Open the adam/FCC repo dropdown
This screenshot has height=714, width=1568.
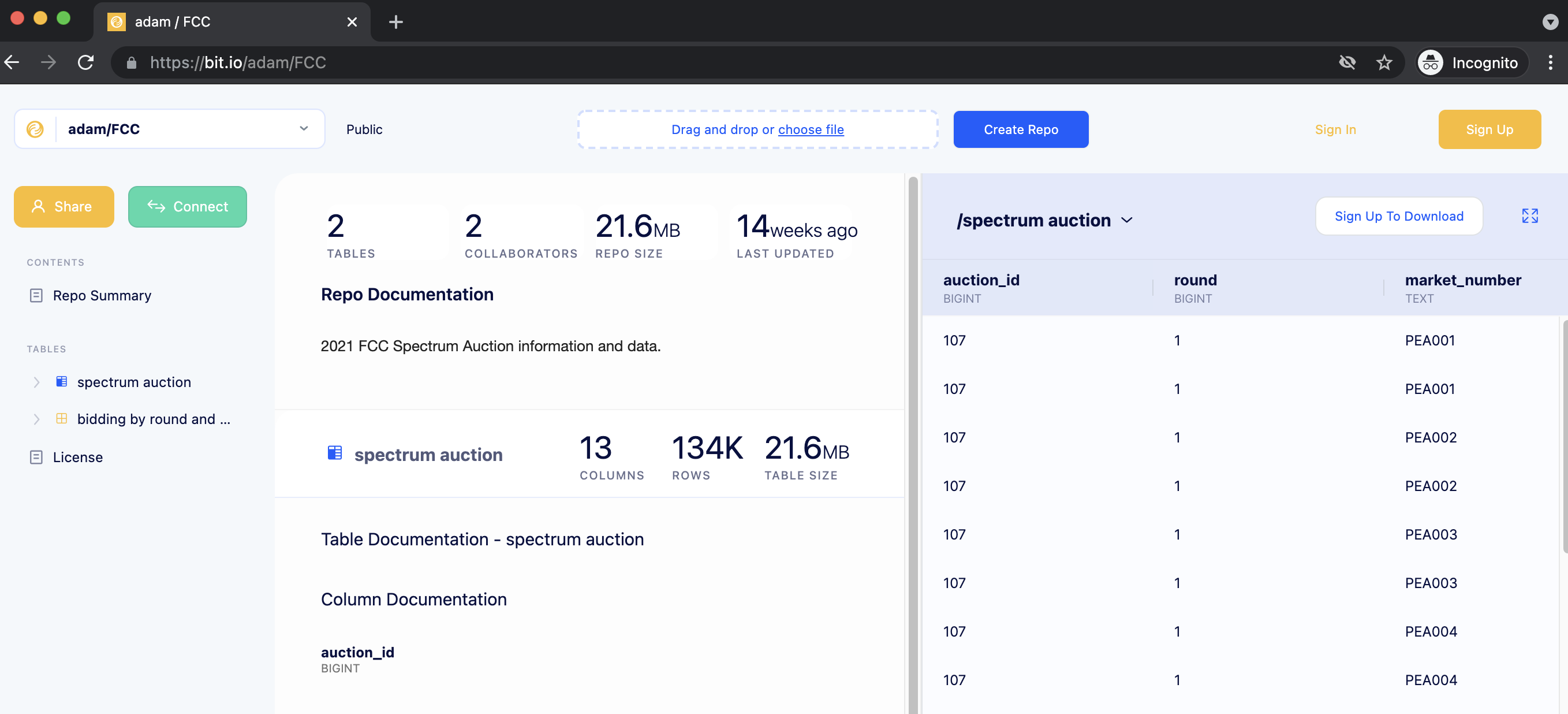pyautogui.click(x=303, y=129)
